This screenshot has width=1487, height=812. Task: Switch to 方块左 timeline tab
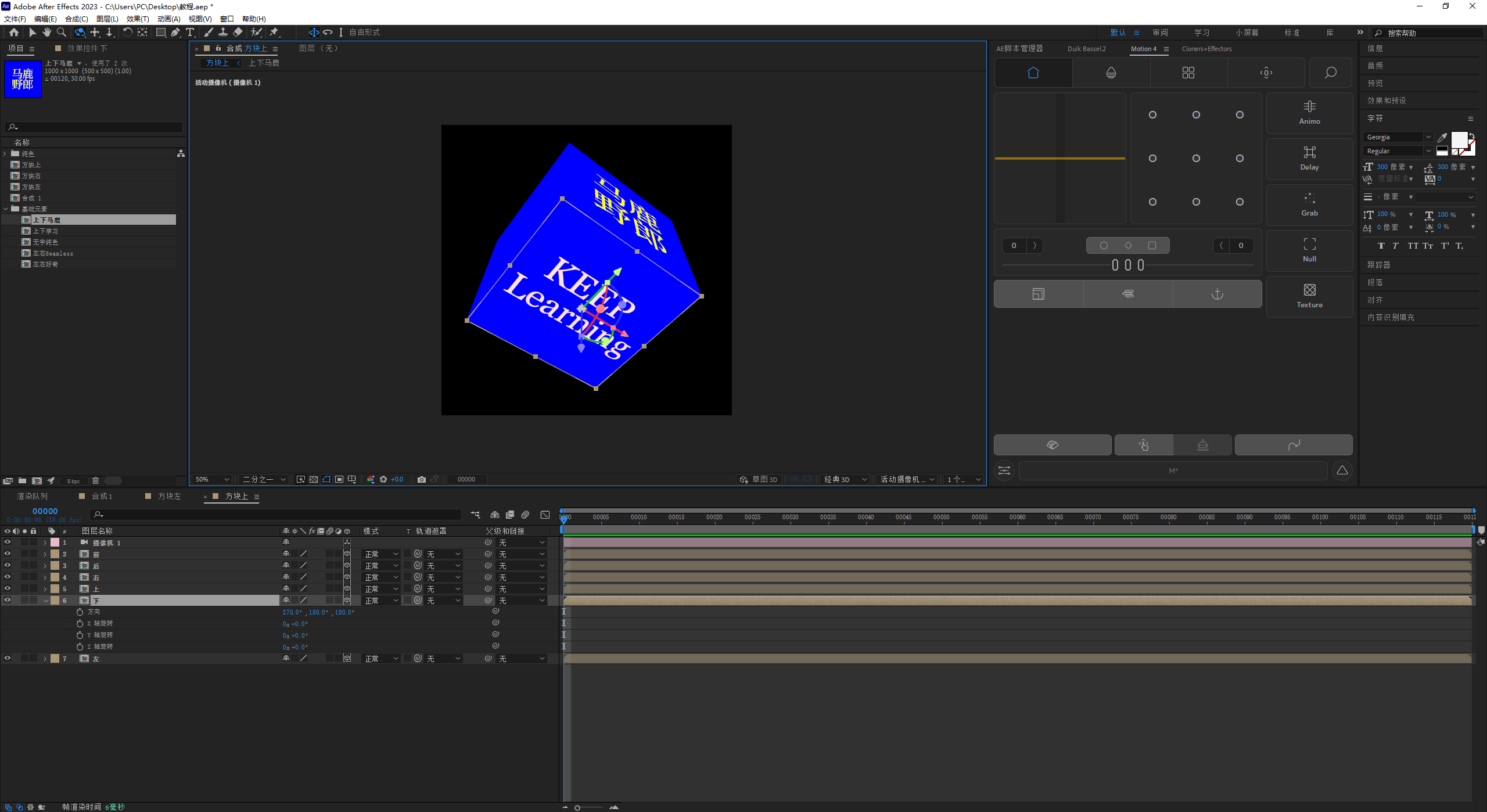[169, 496]
